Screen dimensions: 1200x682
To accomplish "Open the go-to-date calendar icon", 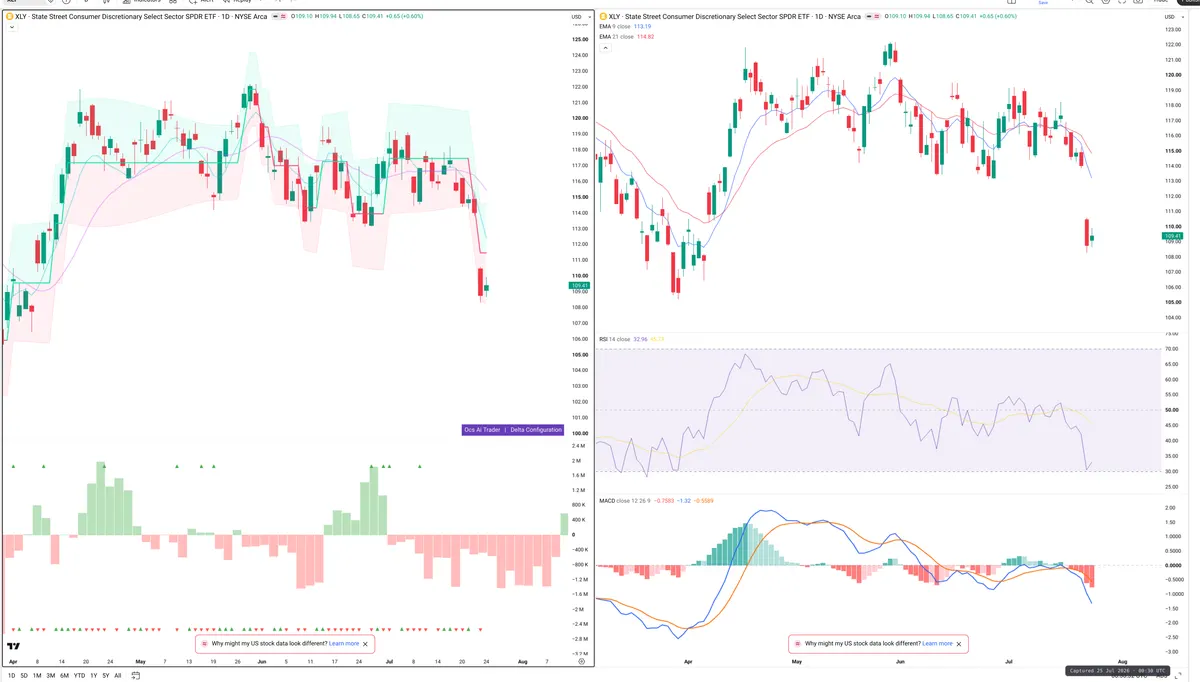I will click(x=134, y=676).
